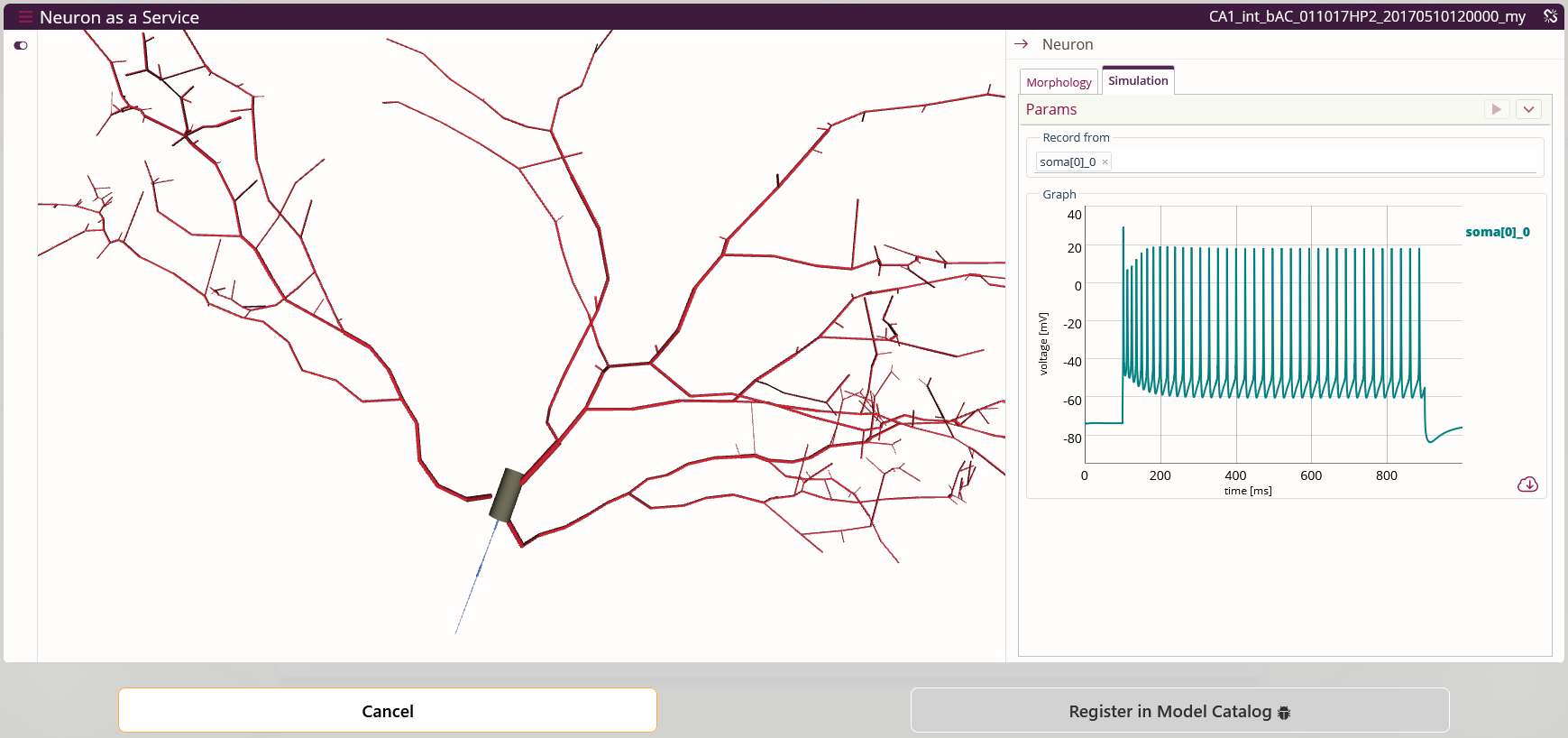
Task: Switch to the Morphology tab
Action: click(x=1059, y=82)
